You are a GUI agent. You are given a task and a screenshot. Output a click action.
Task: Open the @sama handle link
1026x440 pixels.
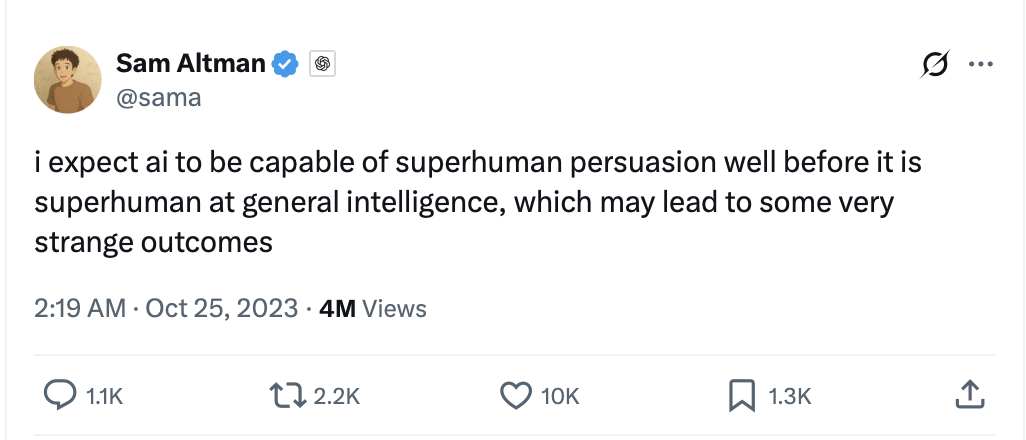[158, 97]
